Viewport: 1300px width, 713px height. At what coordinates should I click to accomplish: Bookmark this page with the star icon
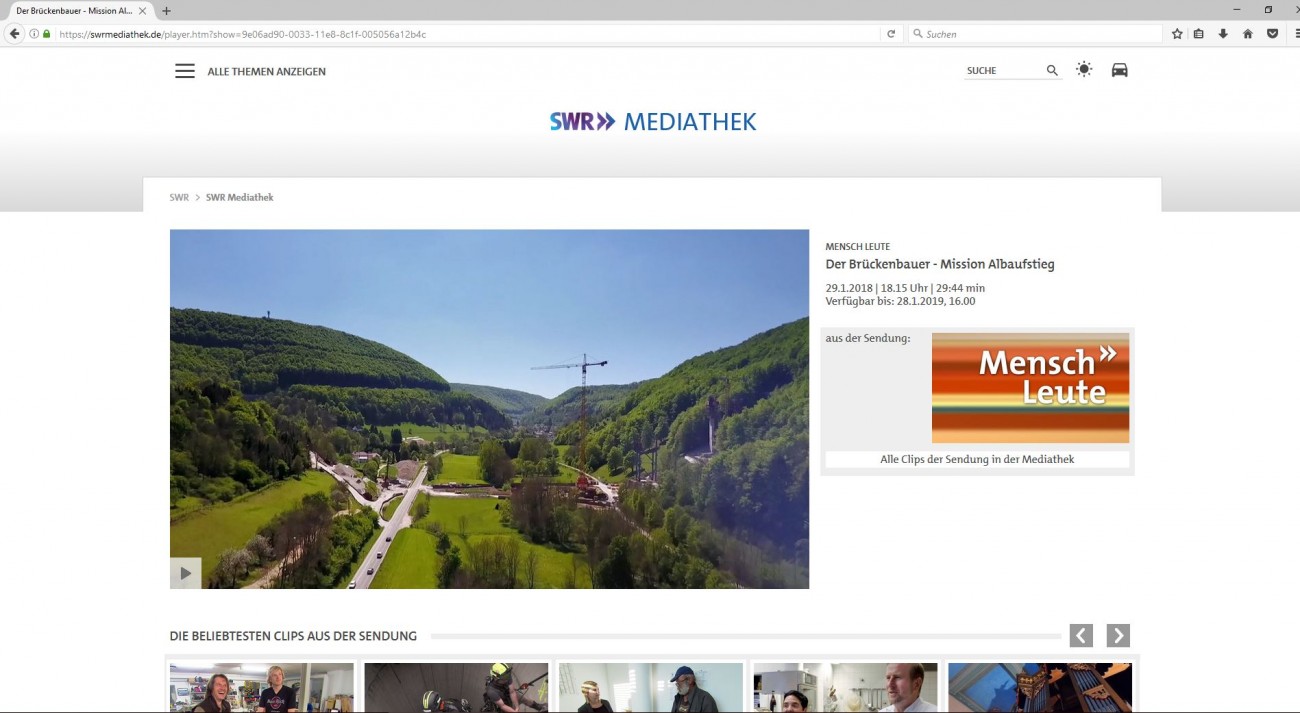(1177, 34)
